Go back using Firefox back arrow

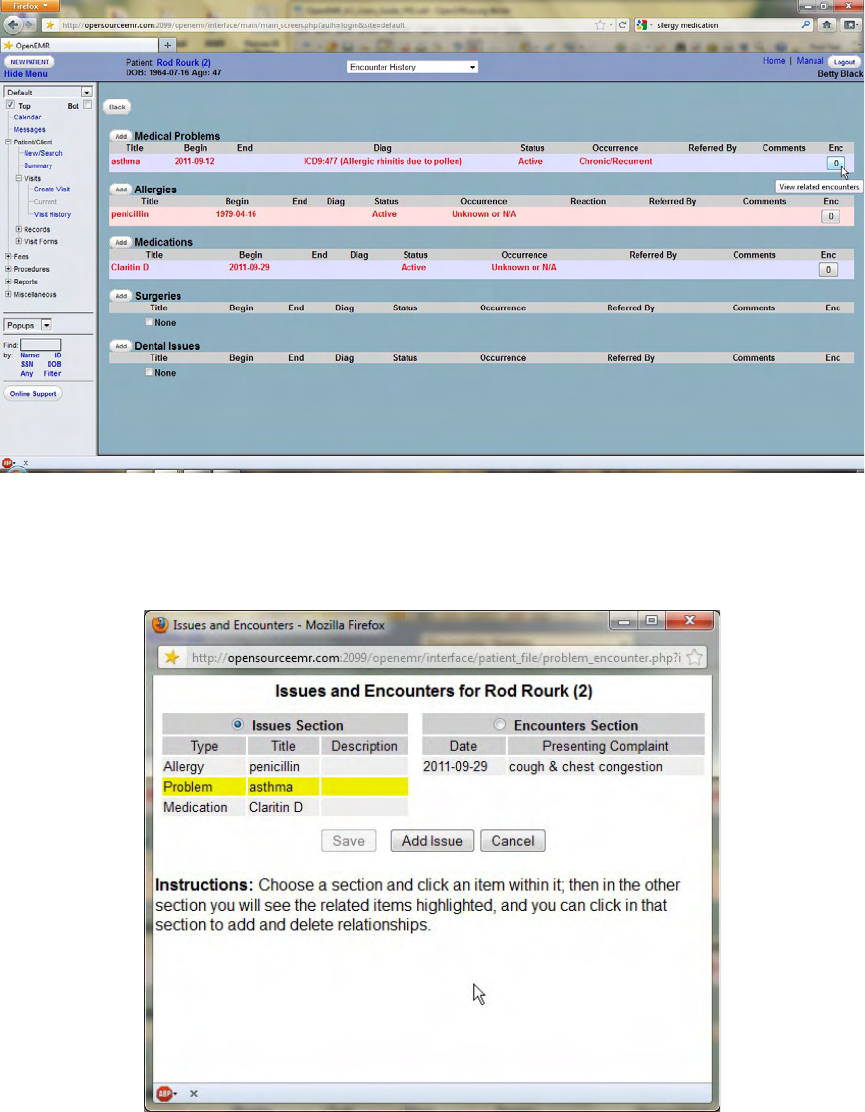point(12,25)
